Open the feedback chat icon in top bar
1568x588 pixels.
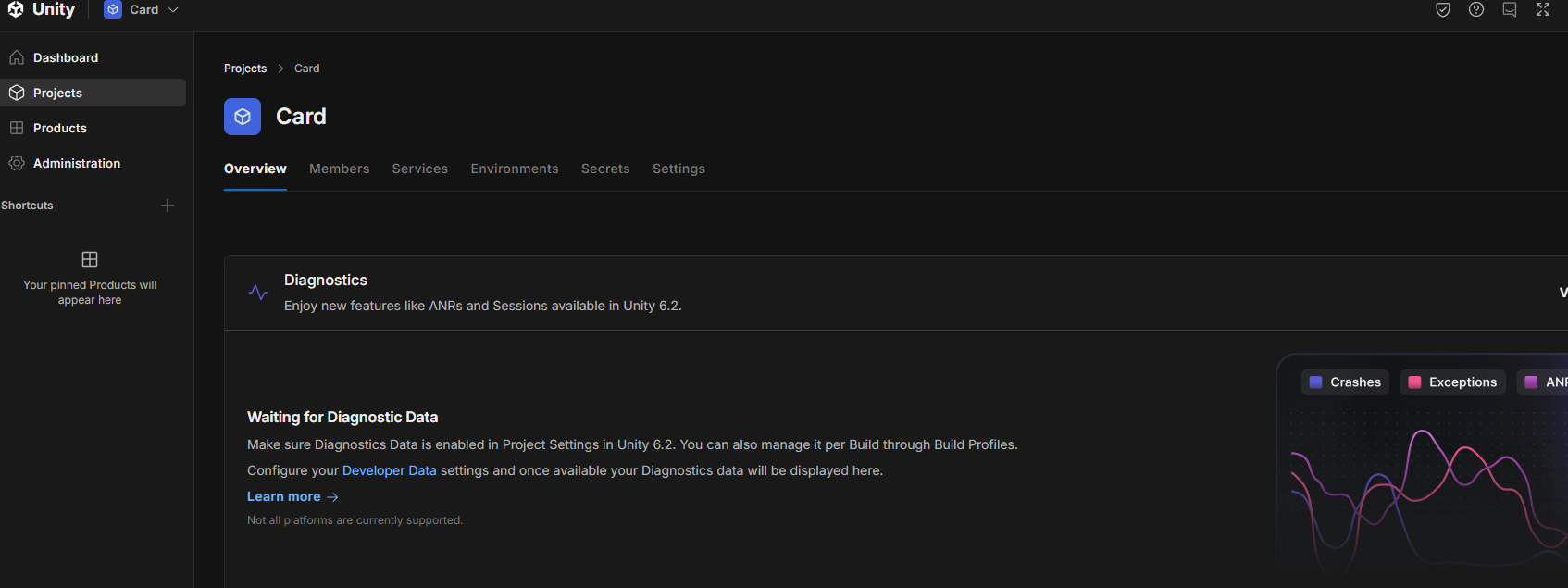click(x=1510, y=9)
